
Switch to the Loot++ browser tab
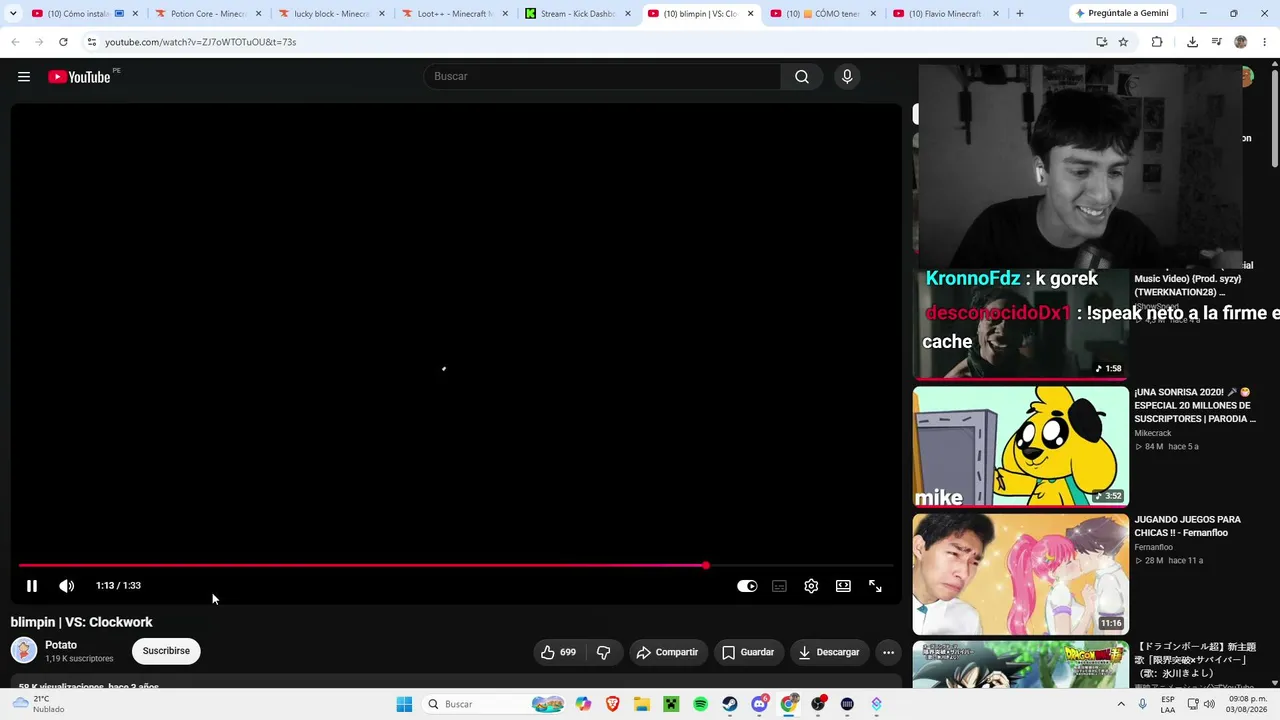point(455,14)
